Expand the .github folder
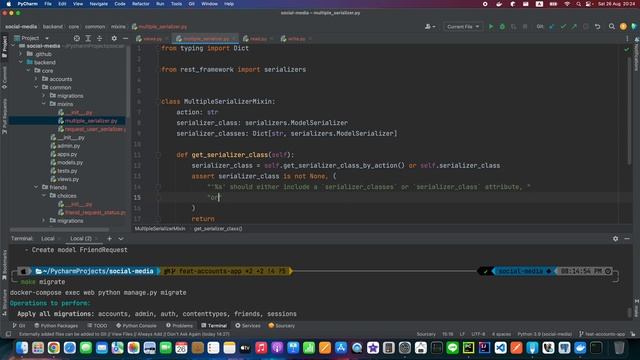 (21, 54)
